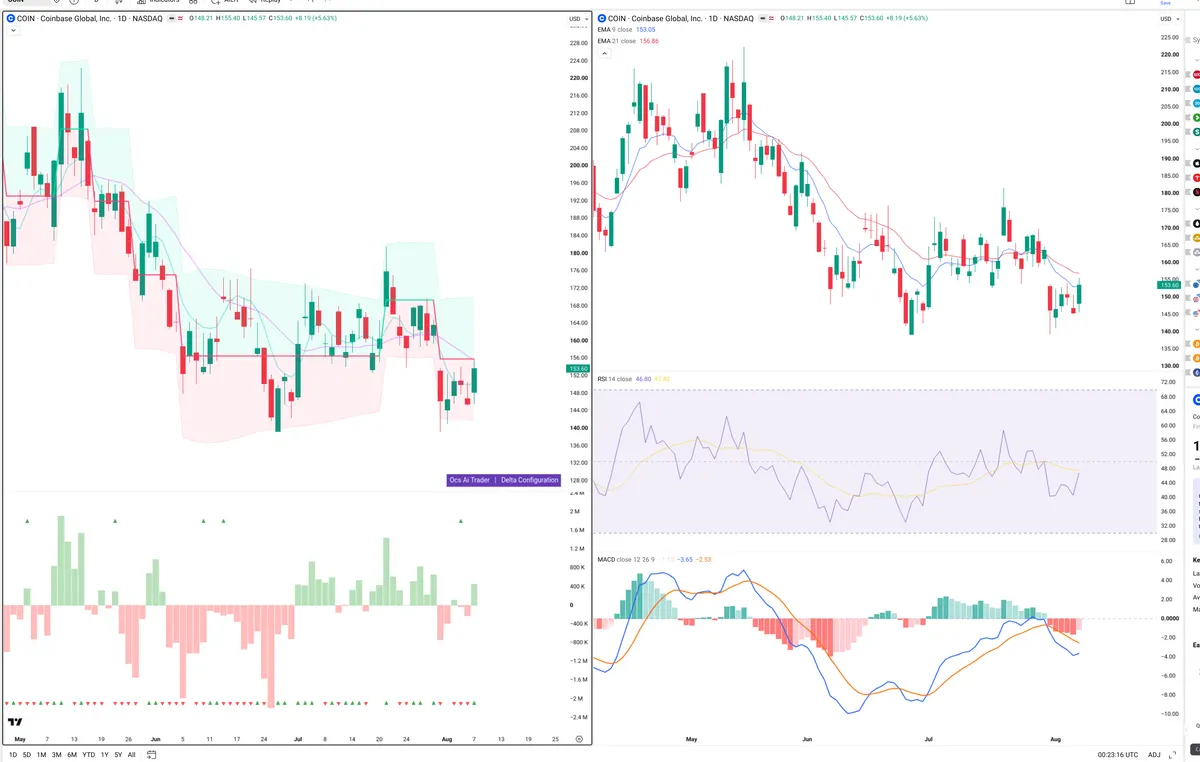Viewport: 1200px width, 762px height.
Task: Select the 5D time range button
Action: pos(27,755)
